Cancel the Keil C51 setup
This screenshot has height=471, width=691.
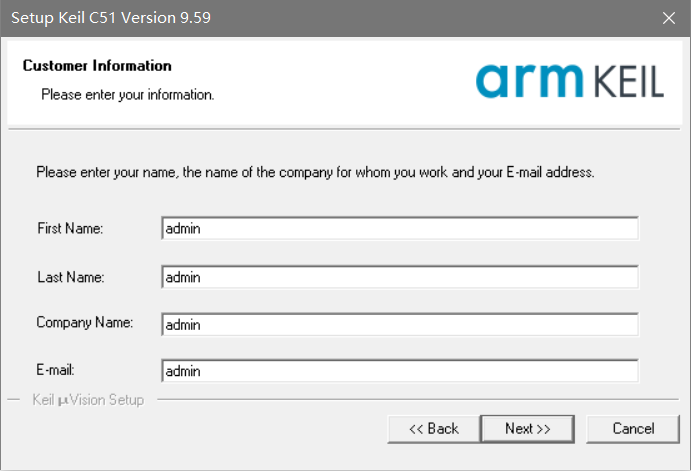click(633, 429)
